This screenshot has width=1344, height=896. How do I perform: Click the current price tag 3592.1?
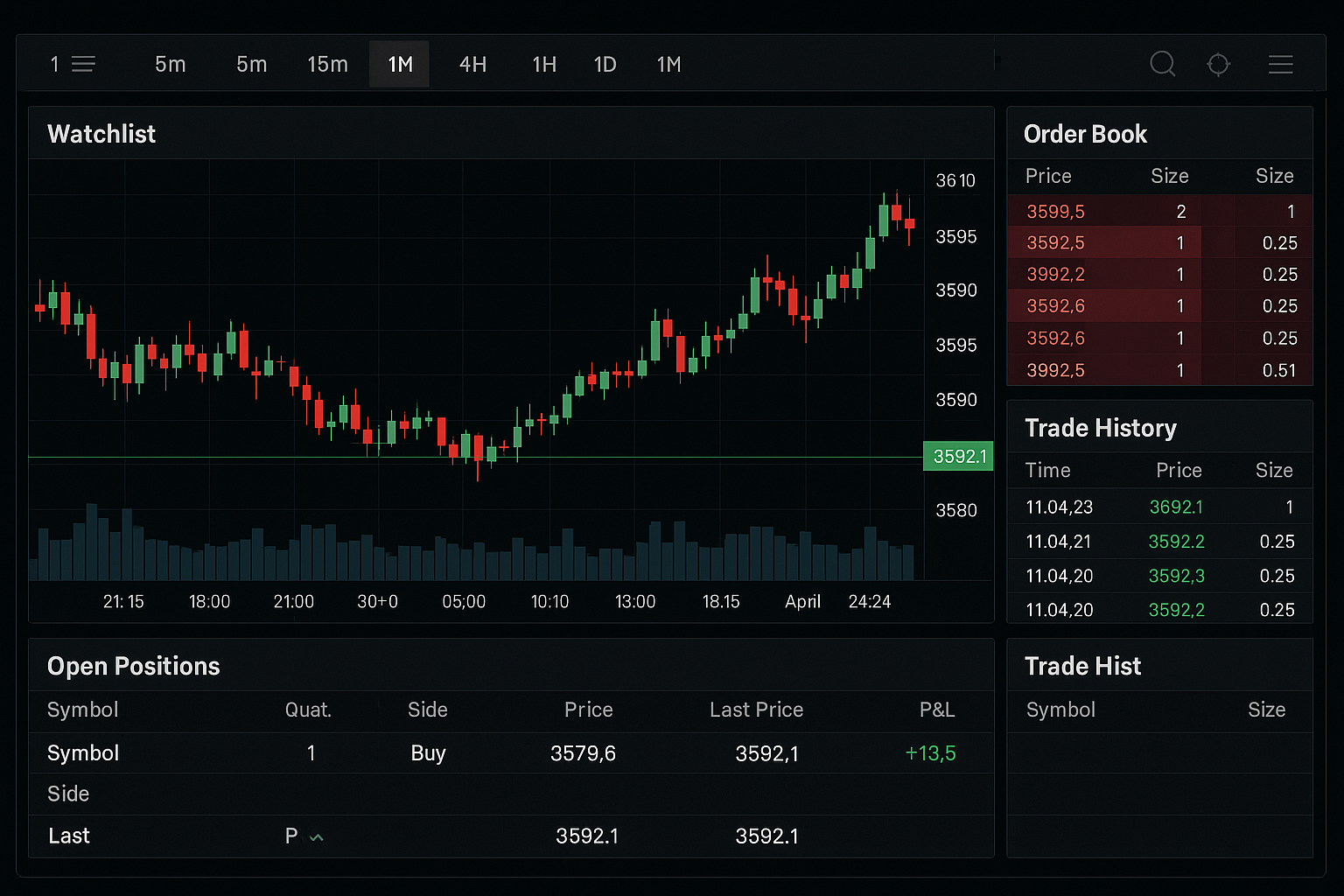957,456
